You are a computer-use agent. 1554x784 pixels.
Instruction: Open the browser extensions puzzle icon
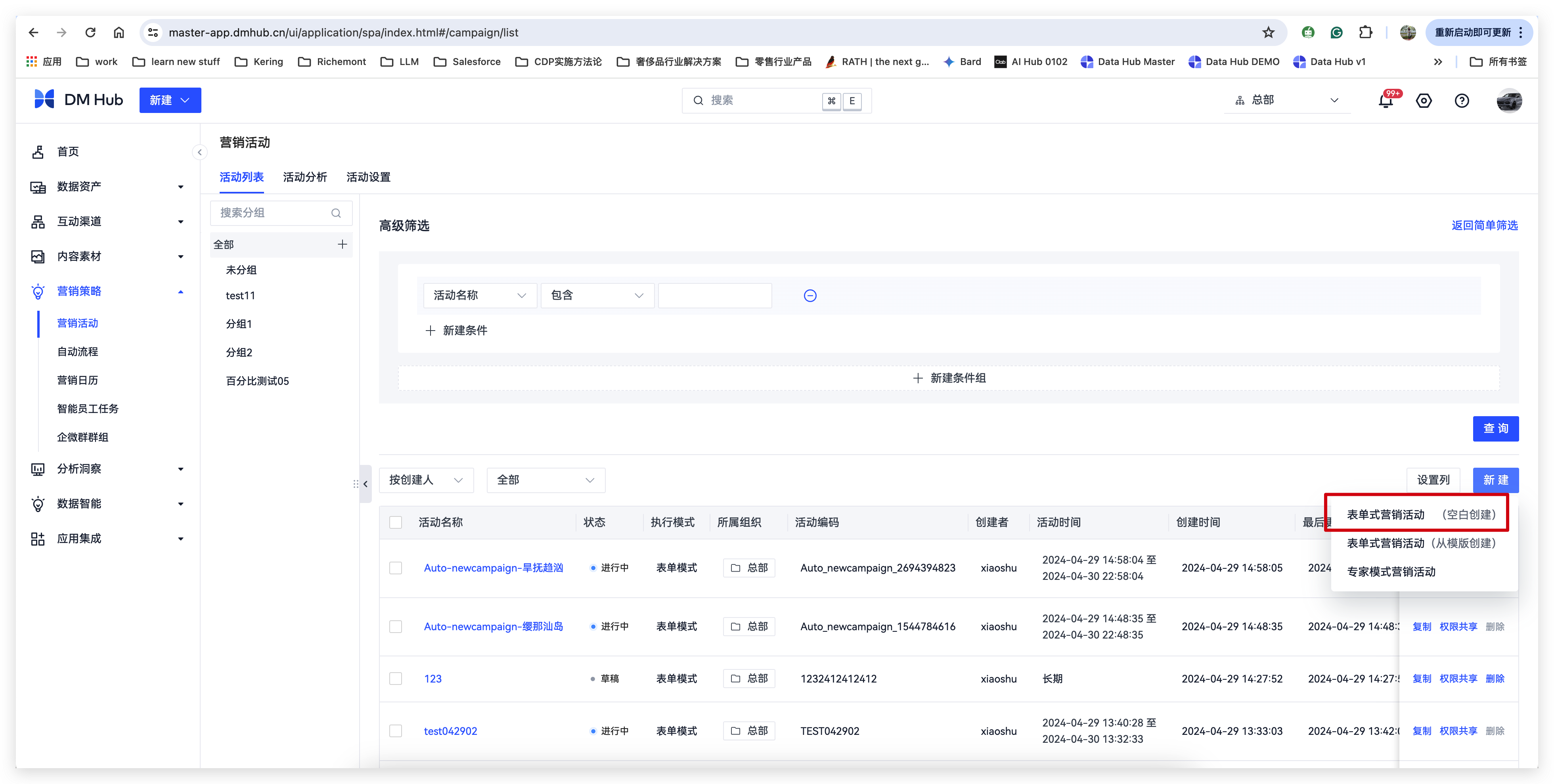(x=1365, y=33)
